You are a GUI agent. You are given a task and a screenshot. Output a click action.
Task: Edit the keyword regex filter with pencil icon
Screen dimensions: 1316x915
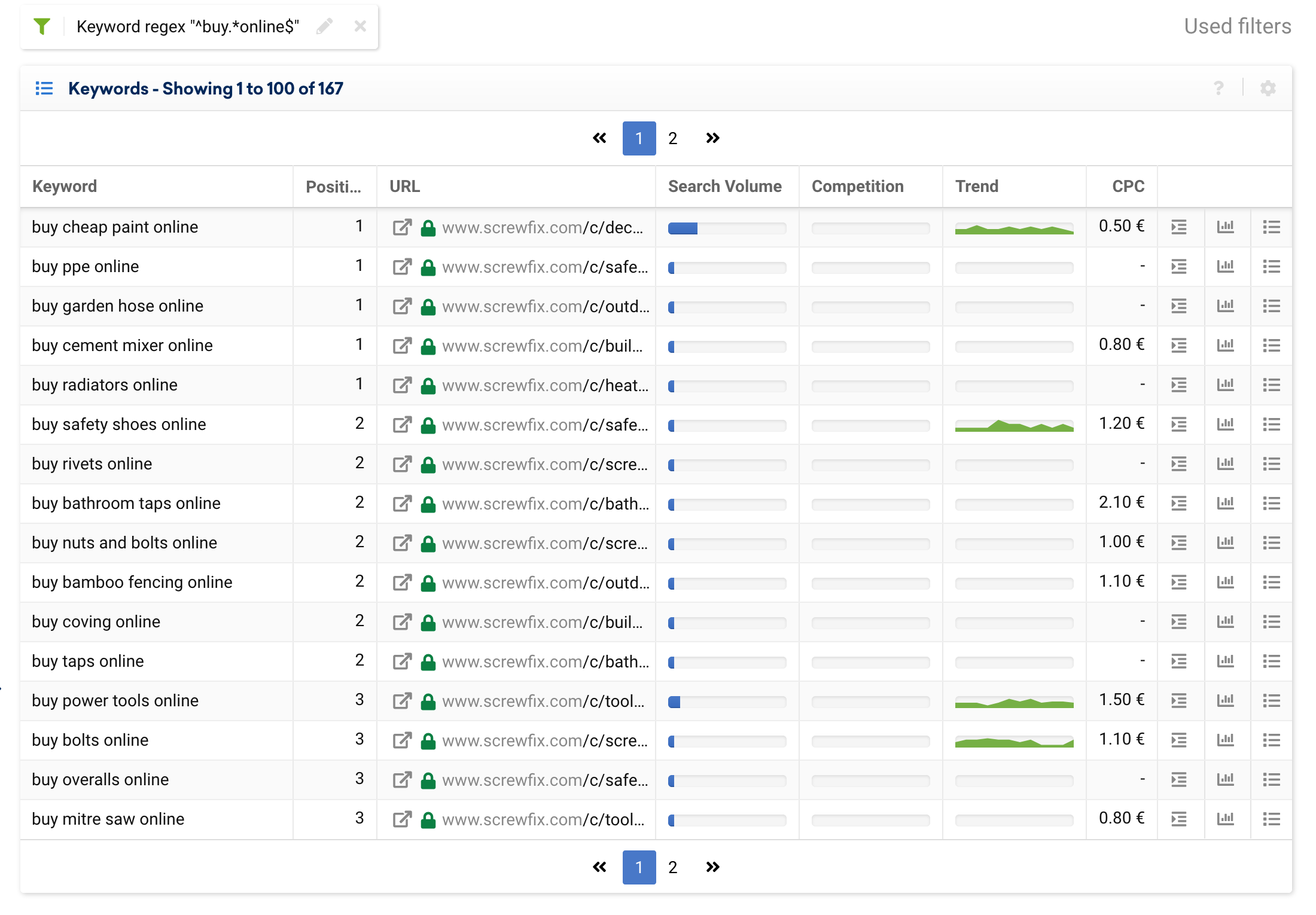[x=324, y=26]
